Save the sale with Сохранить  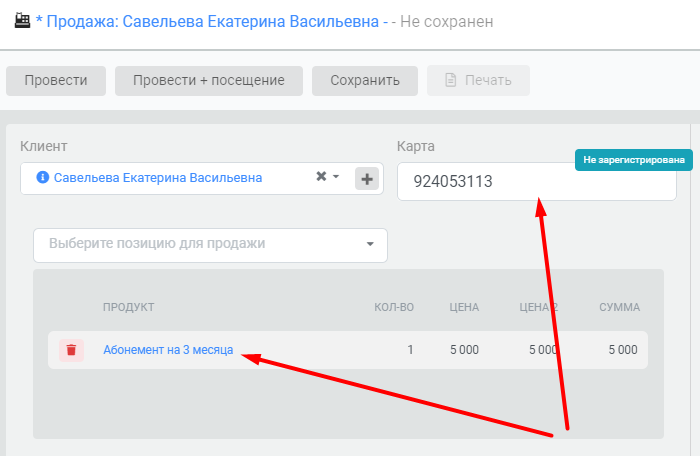365,80
